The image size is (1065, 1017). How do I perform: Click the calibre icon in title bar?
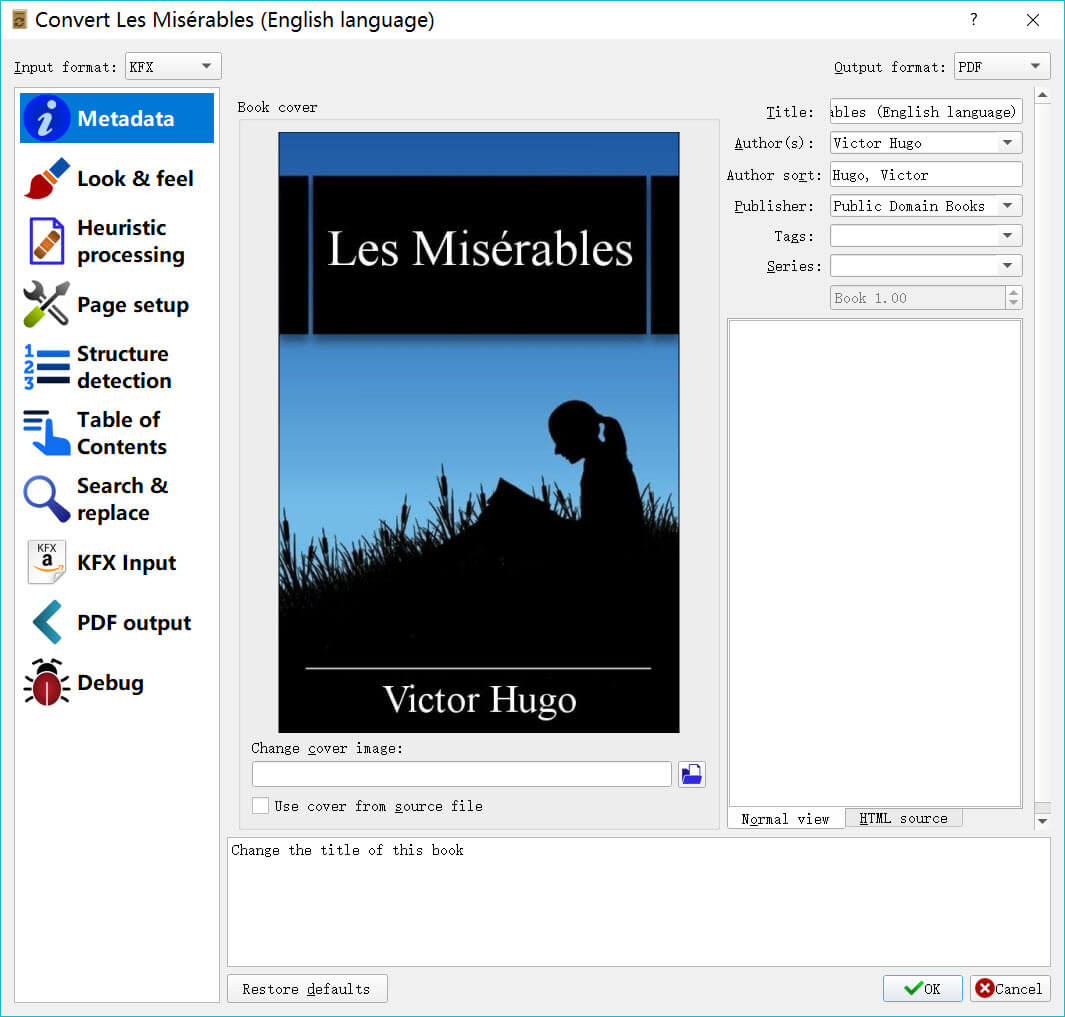click(19, 20)
